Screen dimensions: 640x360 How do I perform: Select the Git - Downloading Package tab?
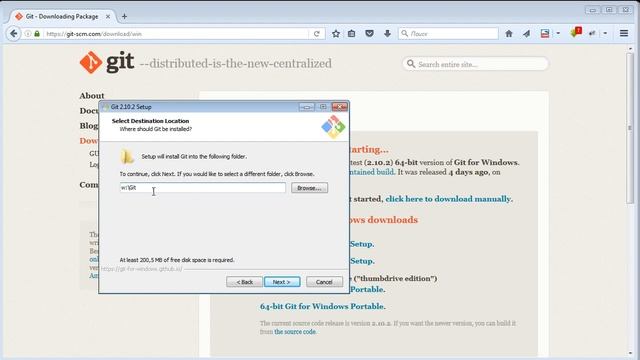coord(62,16)
